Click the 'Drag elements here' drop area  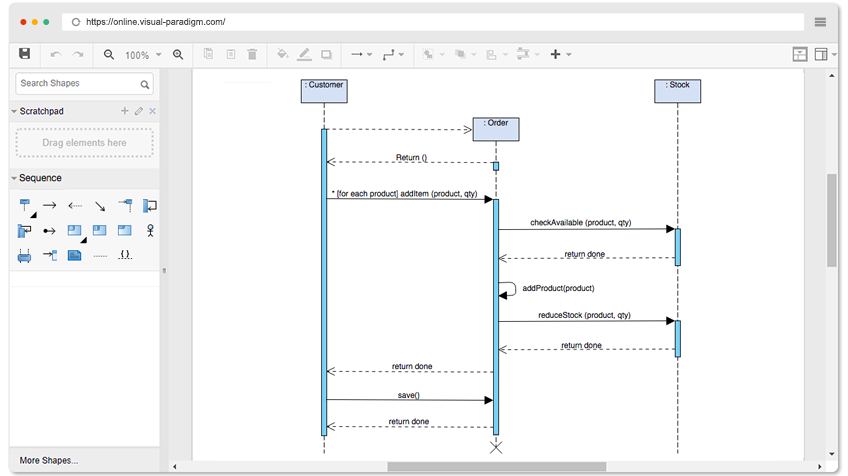pos(84,143)
